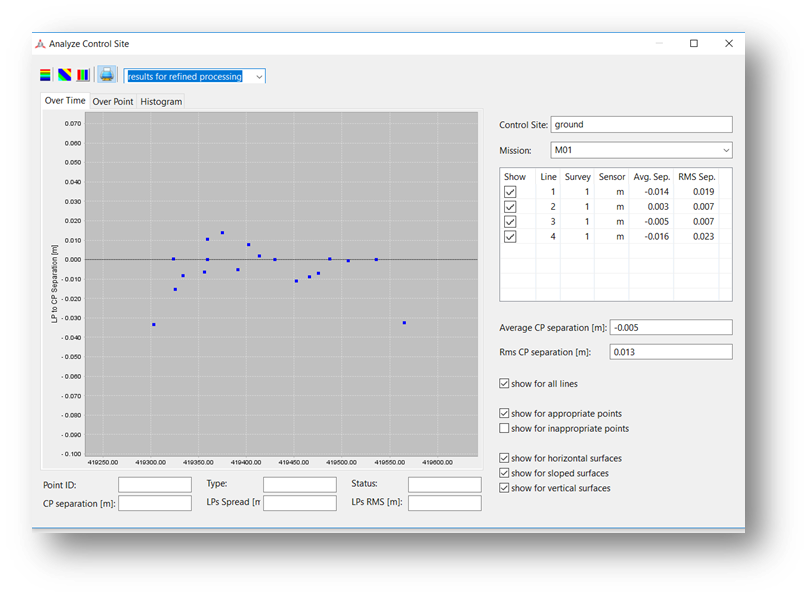Disable show for vertical surfaces
The width and height of the screenshot is (810, 598).
coord(504,488)
